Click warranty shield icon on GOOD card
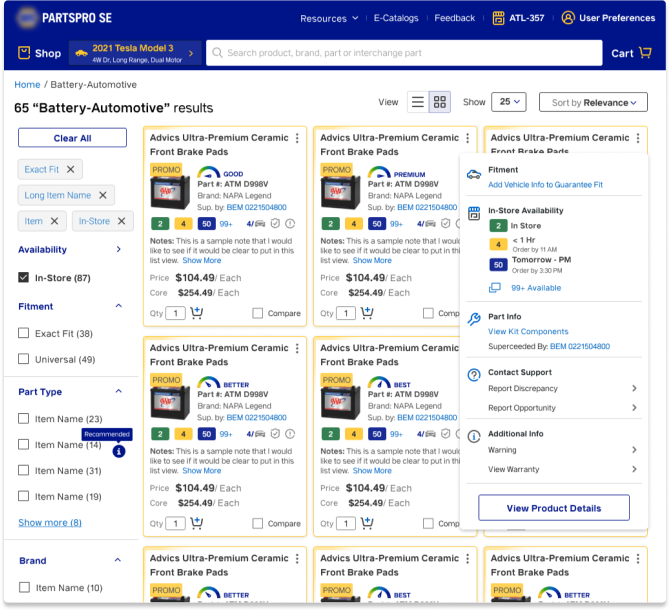The height and width of the screenshot is (611, 670). (x=275, y=223)
